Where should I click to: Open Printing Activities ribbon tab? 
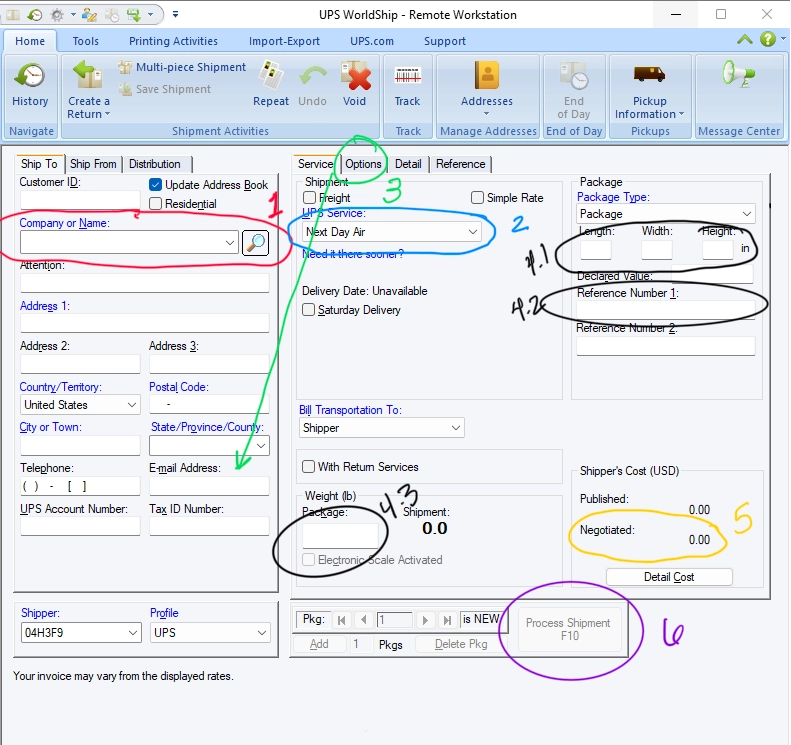[x=174, y=41]
